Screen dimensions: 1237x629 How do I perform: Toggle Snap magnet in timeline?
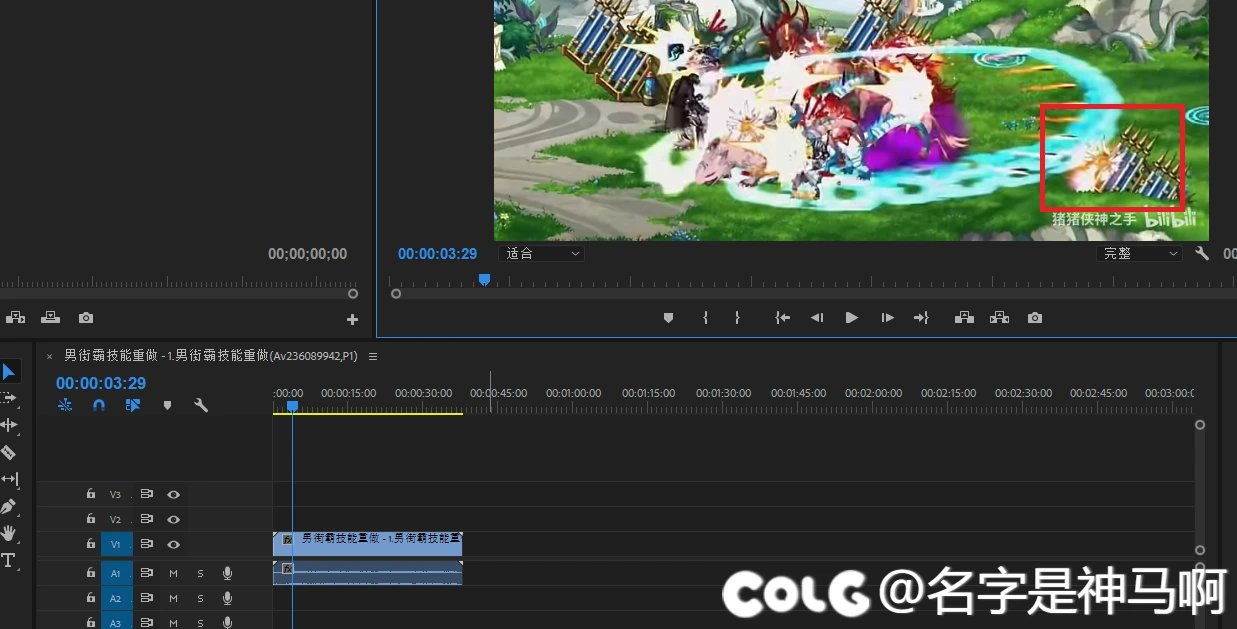point(98,405)
